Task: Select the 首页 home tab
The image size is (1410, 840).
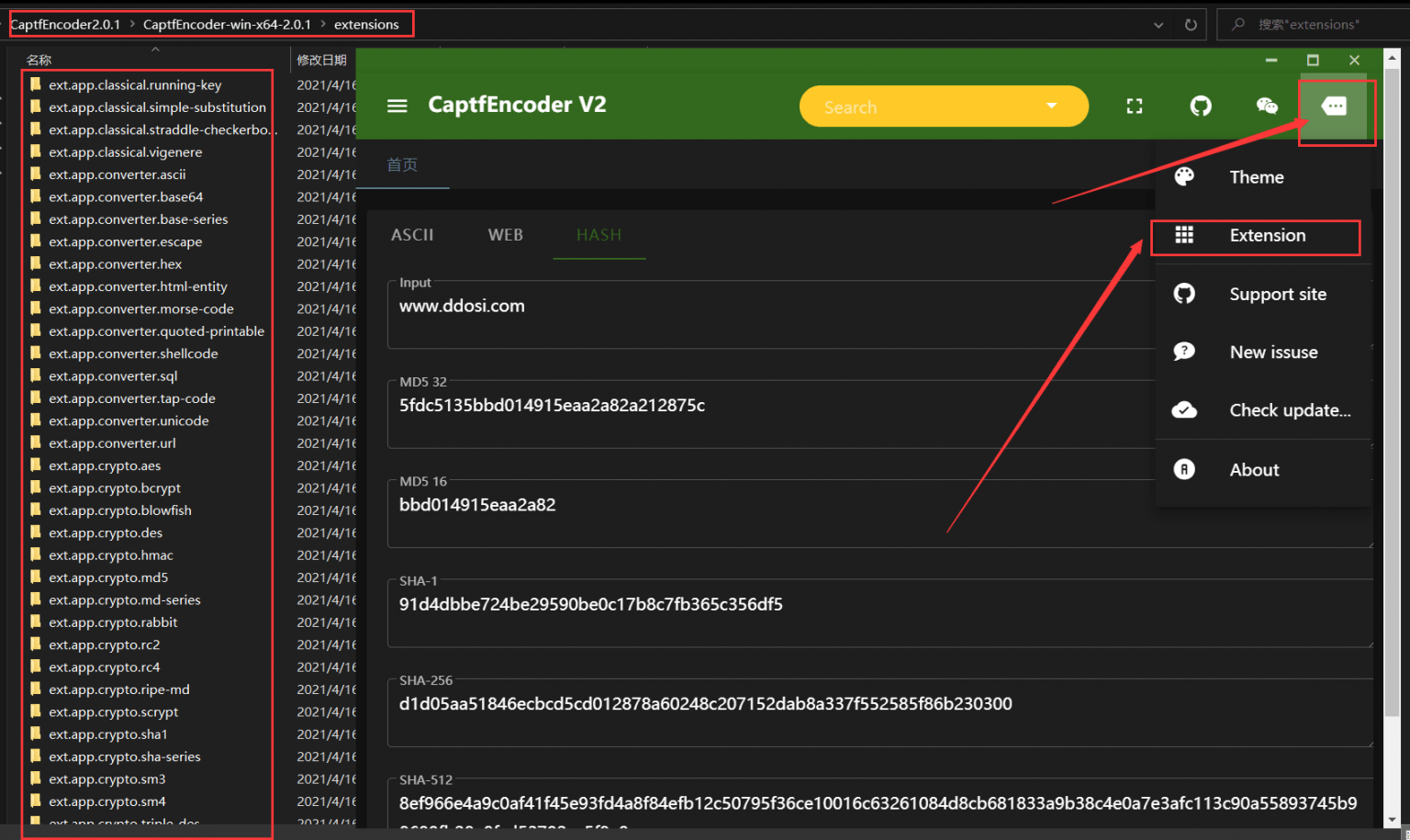Action: point(402,164)
